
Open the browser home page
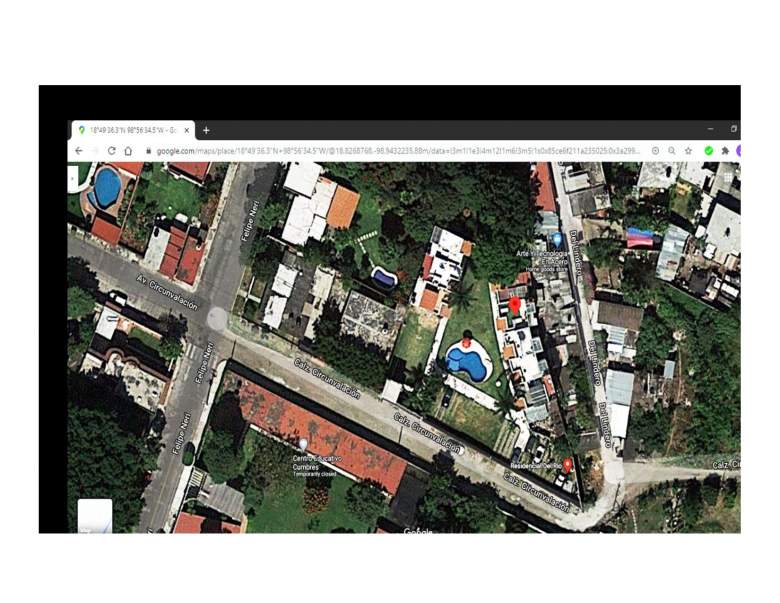point(128,151)
